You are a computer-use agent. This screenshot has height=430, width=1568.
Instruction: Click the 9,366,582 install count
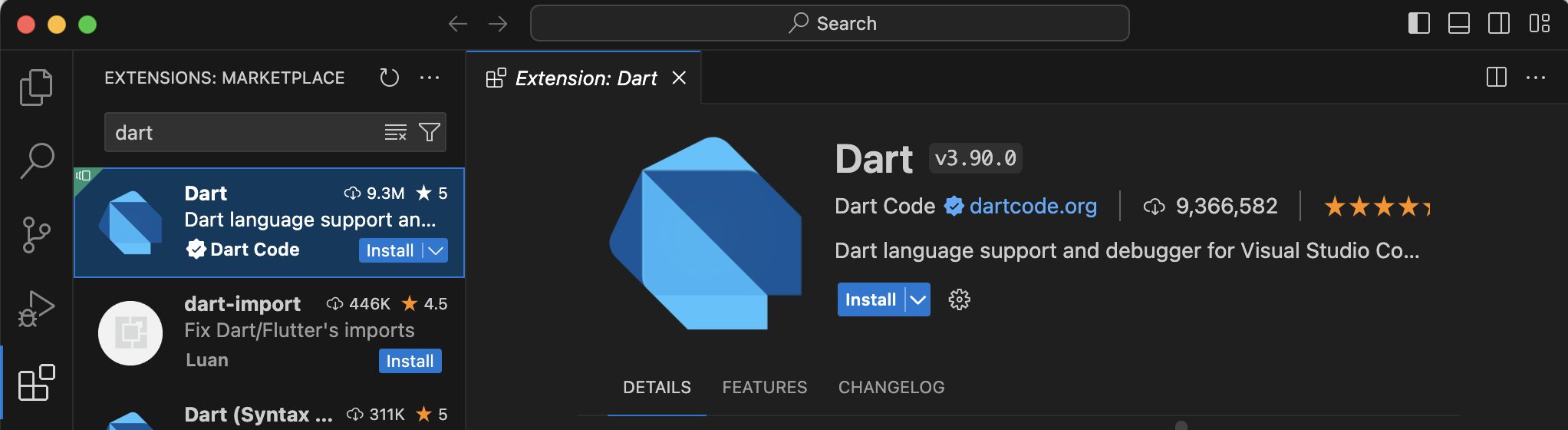coord(1227,206)
